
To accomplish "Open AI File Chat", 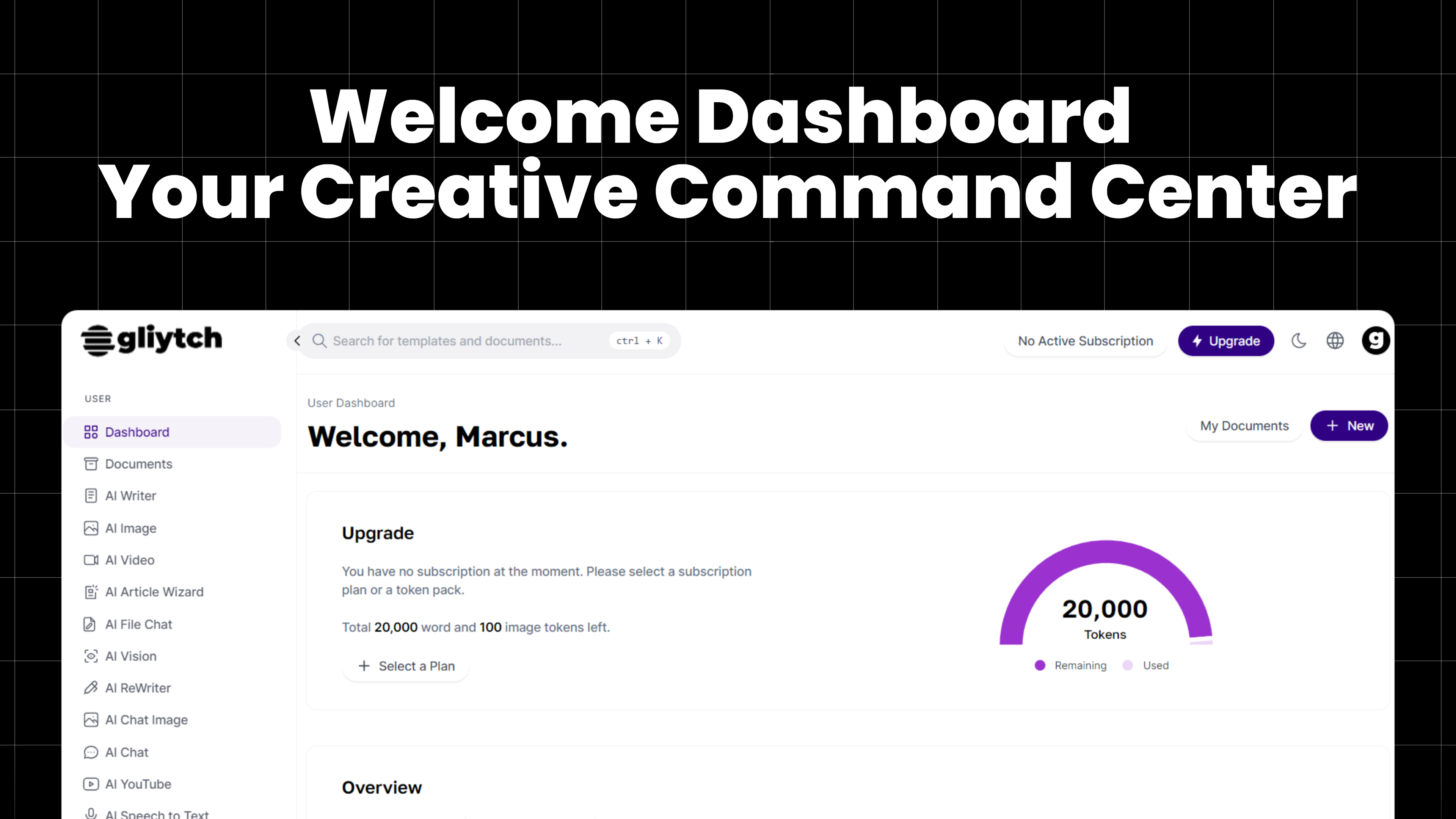I will [138, 624].
